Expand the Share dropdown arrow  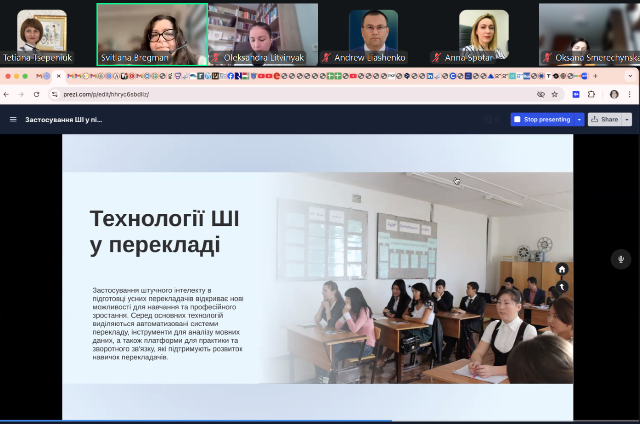[627, 120]
